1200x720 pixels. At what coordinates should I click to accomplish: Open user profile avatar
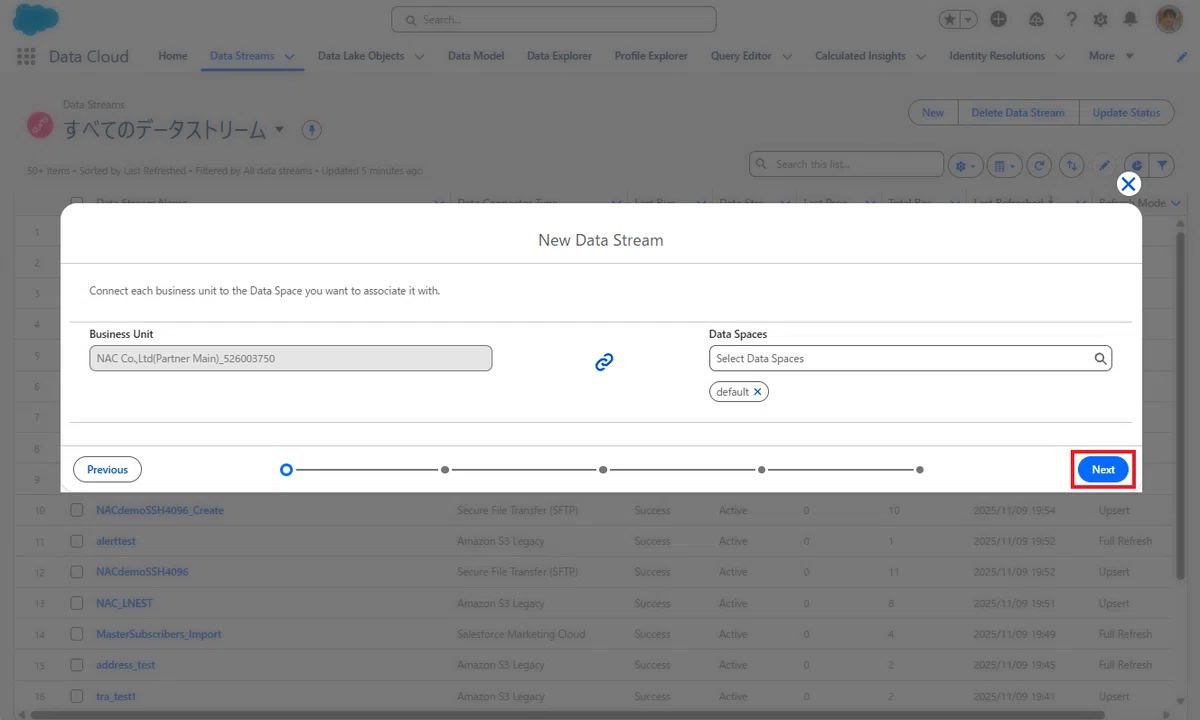(1168, 19)
